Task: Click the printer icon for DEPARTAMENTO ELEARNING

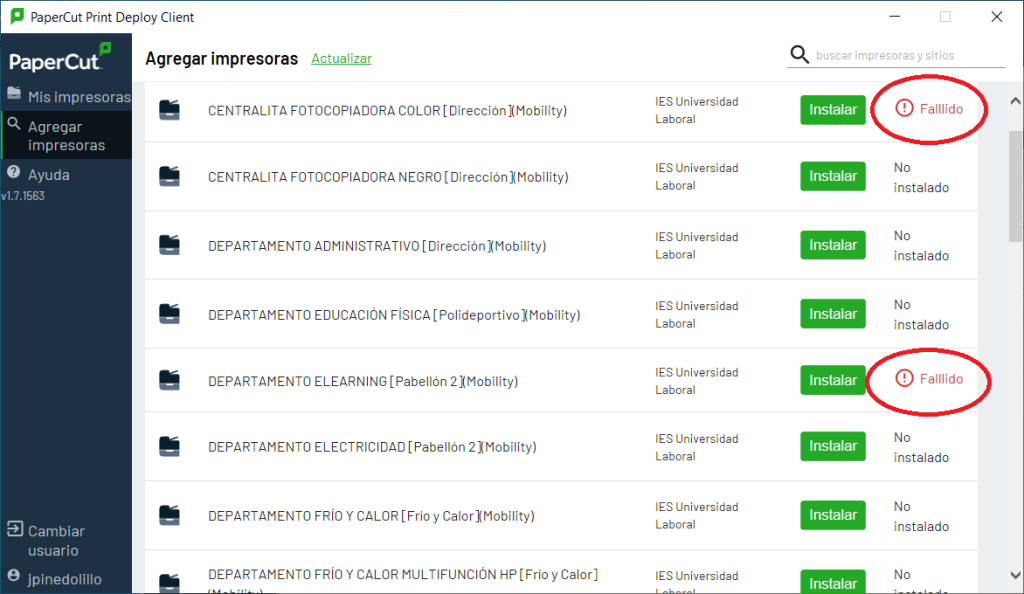Action: [x=170, y=380]
